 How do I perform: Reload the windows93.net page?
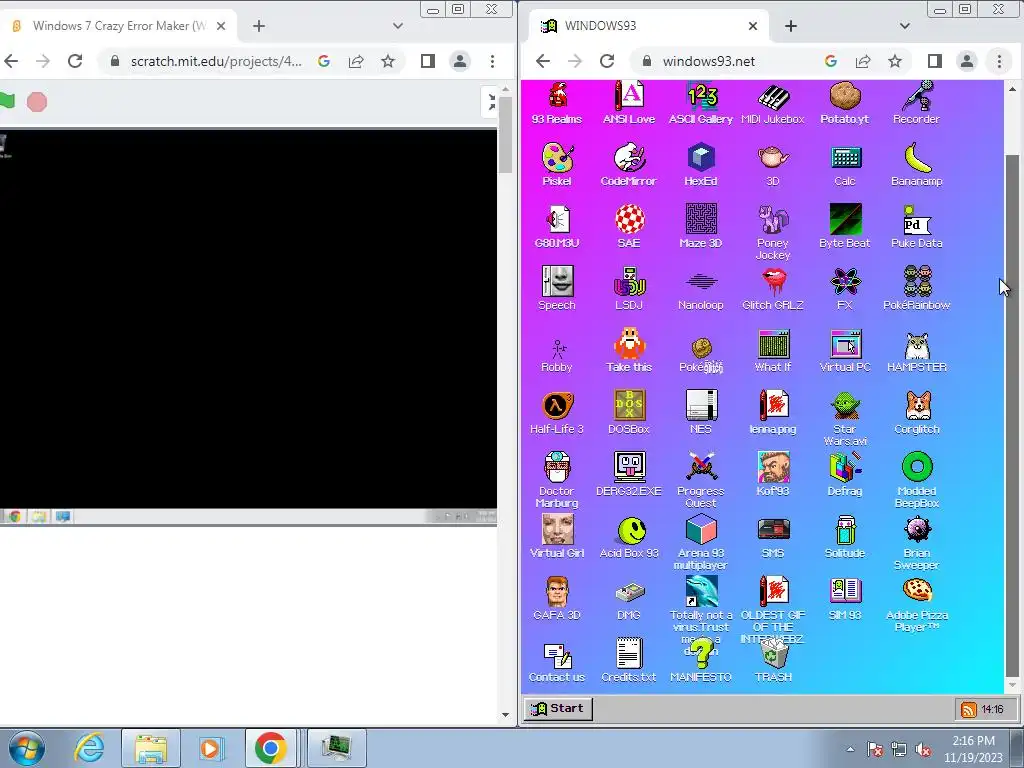(x=607, y=61)
